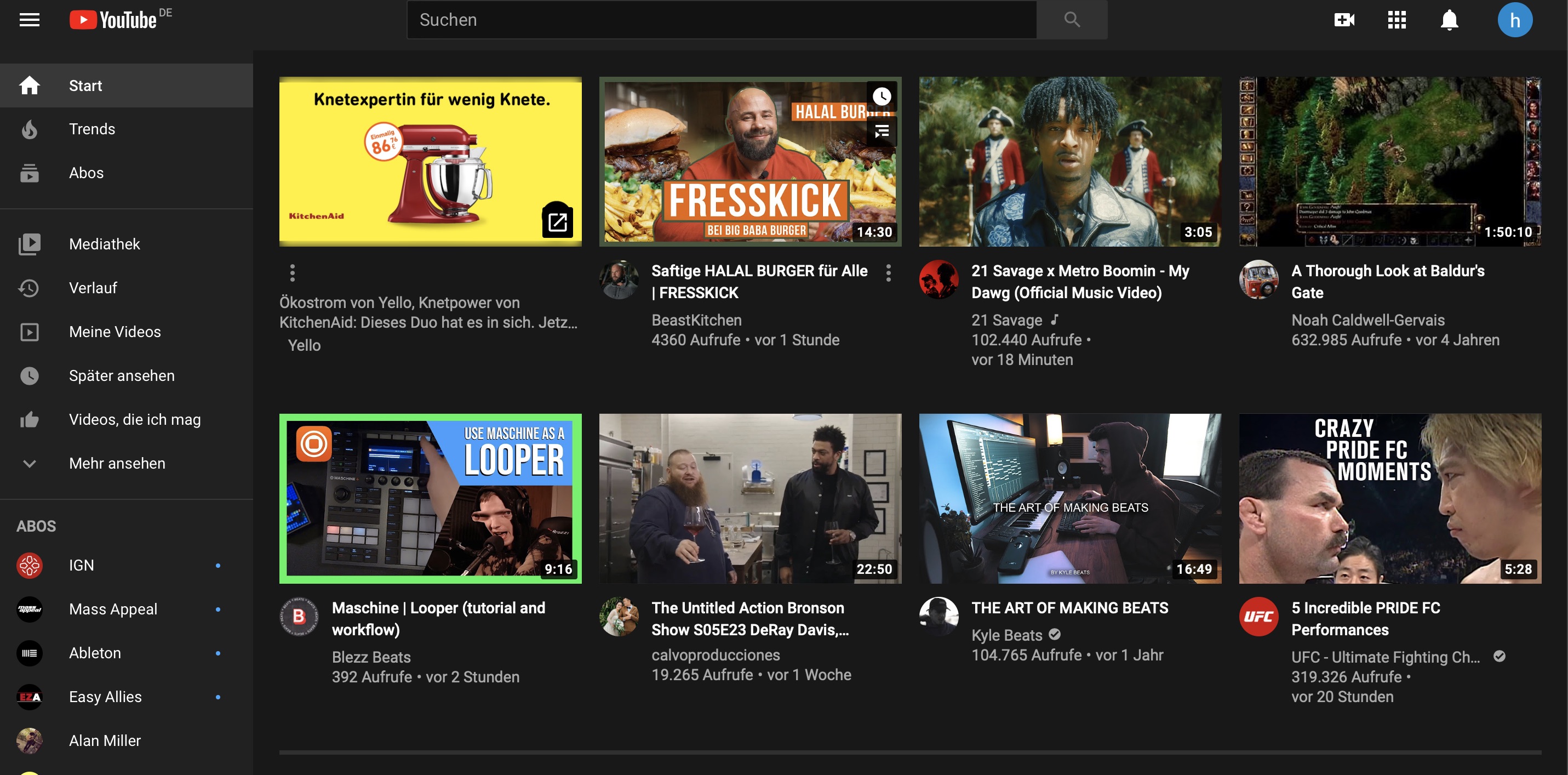Click the UFC channel avatar icon
The height and width of the screenshot is (775, 1568).
1258,617
